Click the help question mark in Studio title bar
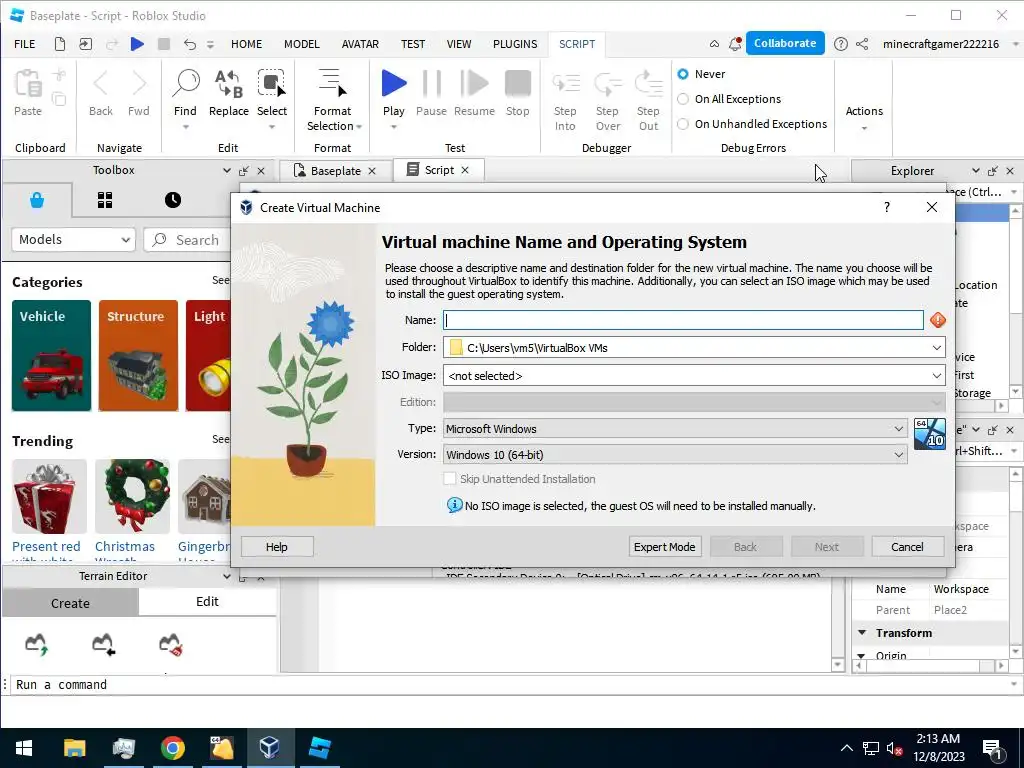The height and width of the screenshot is (768, 1024). pyautogui.click(x=841, y=44)
